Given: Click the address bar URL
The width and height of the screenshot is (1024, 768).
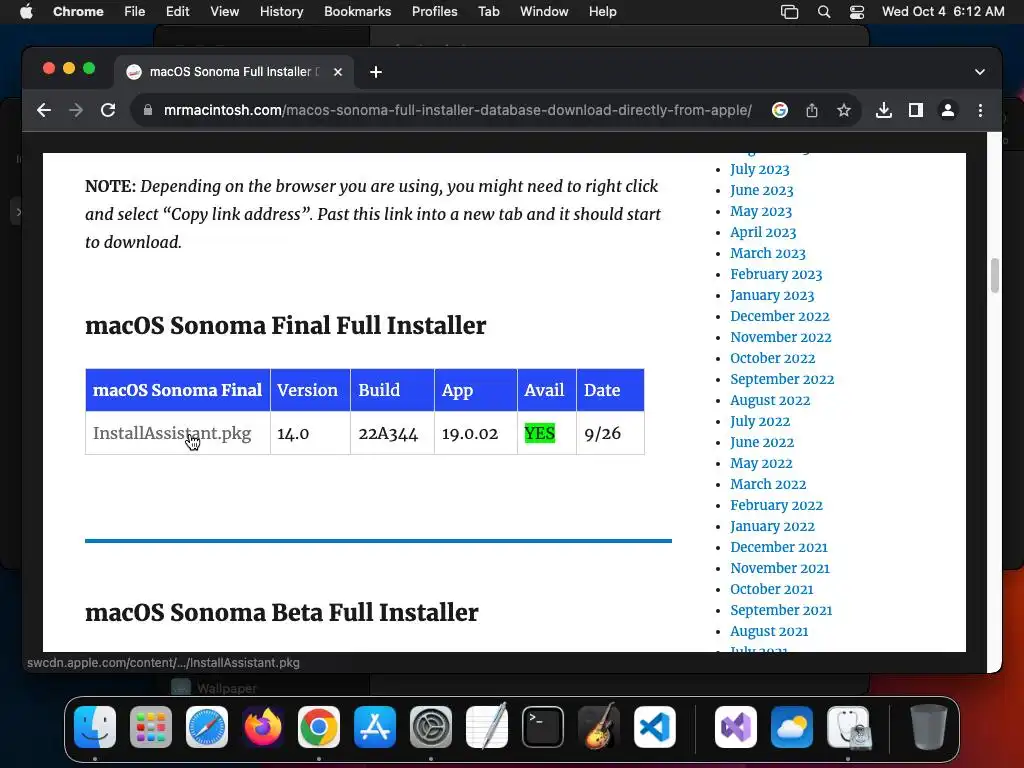Looking at the screenshot, I should (x=457, y=110).
